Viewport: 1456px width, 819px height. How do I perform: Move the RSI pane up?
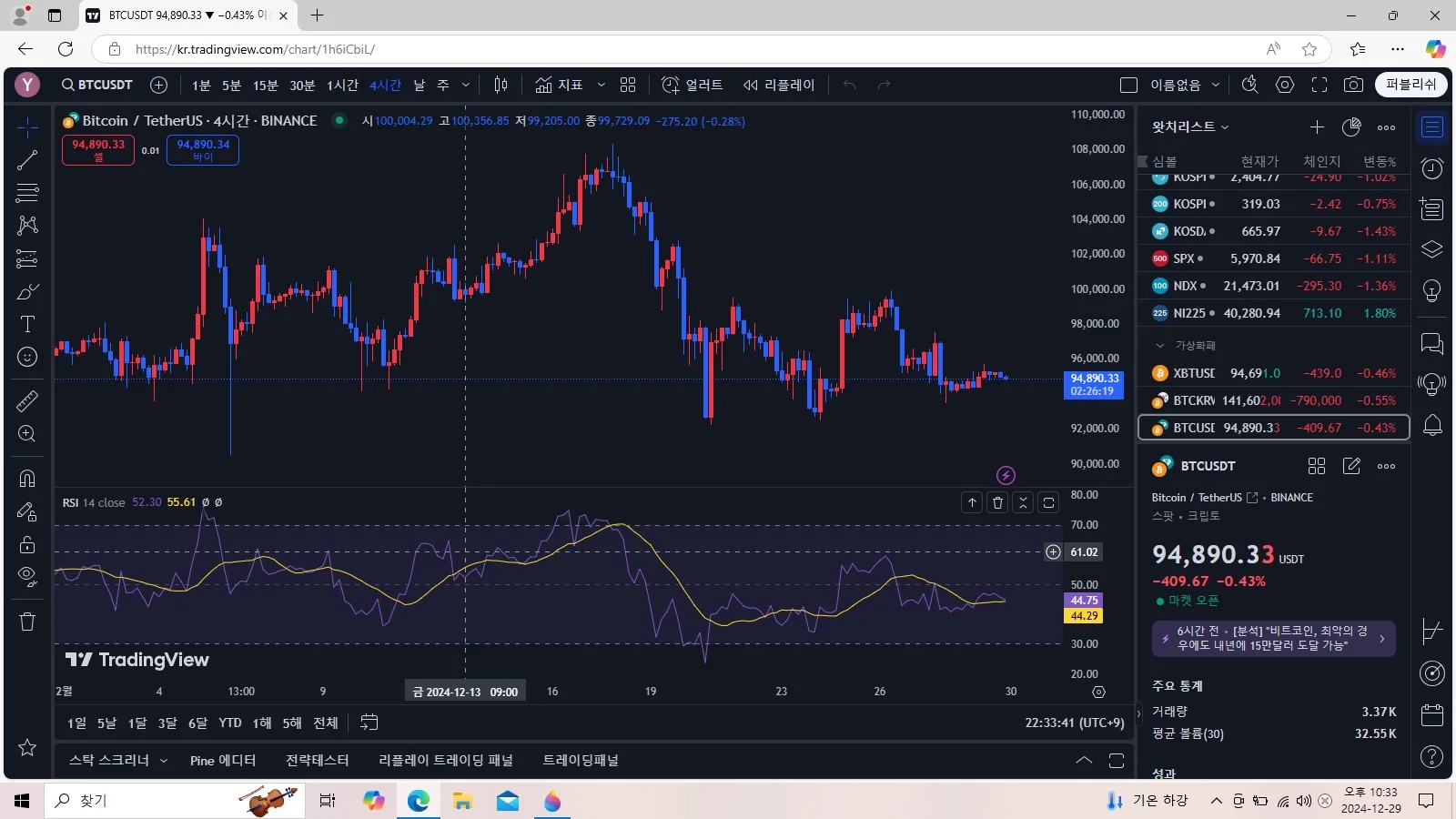tap(973, 502)
